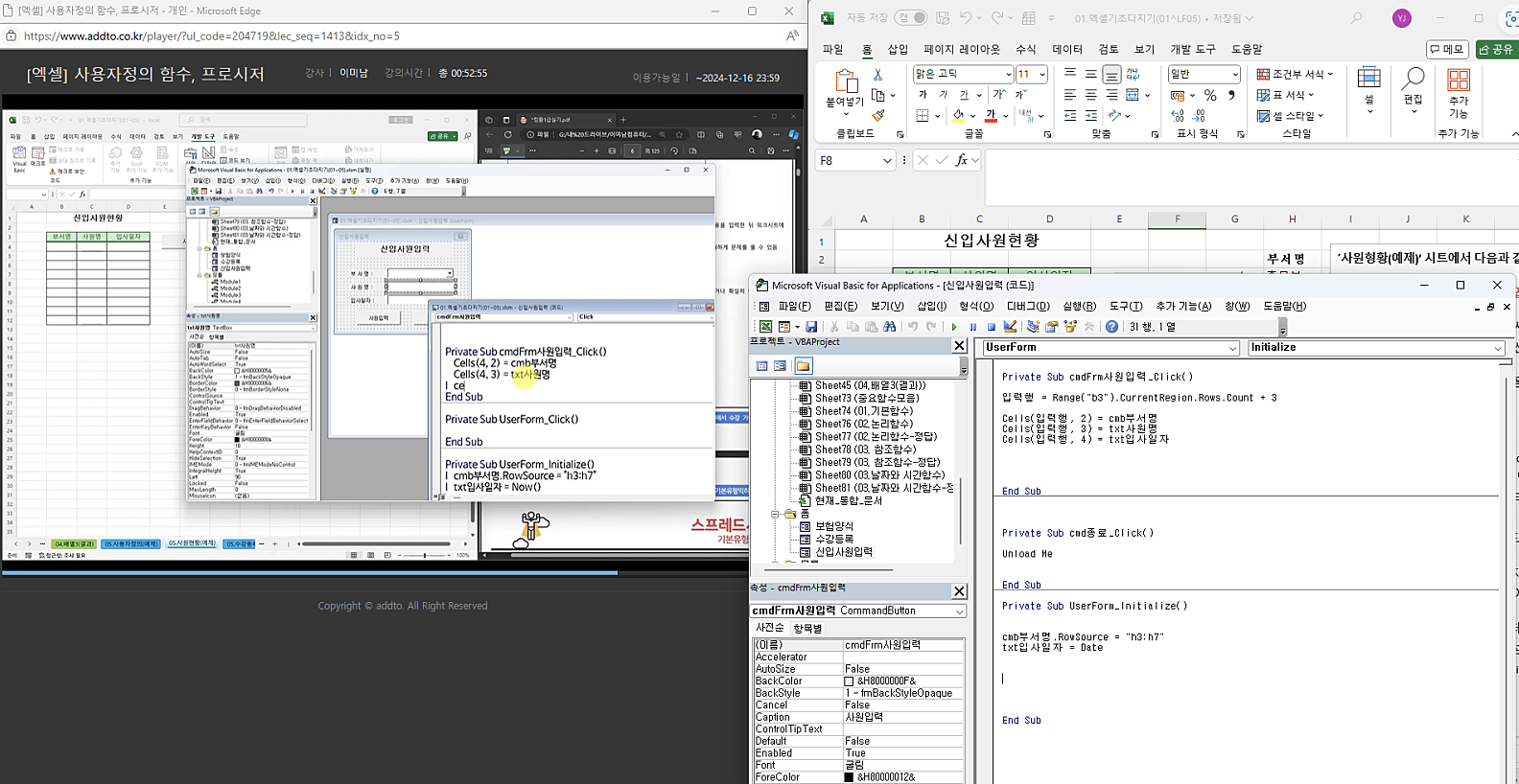This screenshot has height=784, width=1519.
Task: Run the macro with the VBA play icon
Action: click(954, 327)
